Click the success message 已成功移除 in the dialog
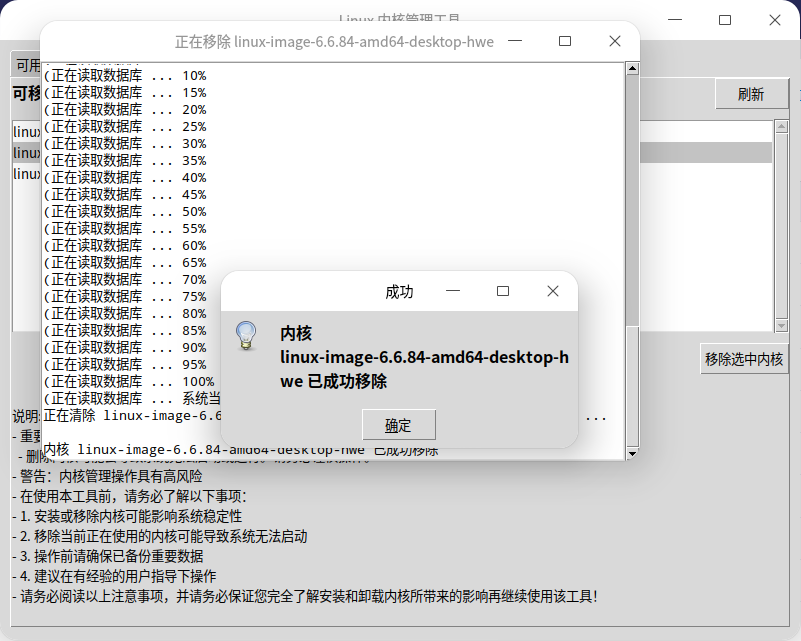801x641 pixels. click(x=347, y=382)
